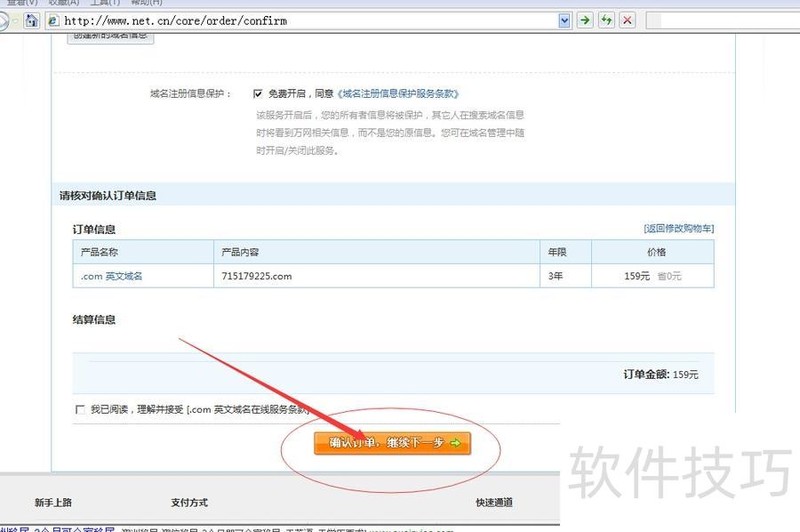Click the 产品名称 column header
Screen dimensions: 800x532
click(143, 252)
